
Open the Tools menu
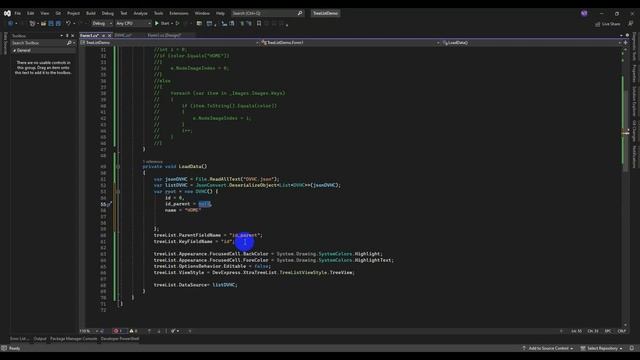(x=158, y=13)
